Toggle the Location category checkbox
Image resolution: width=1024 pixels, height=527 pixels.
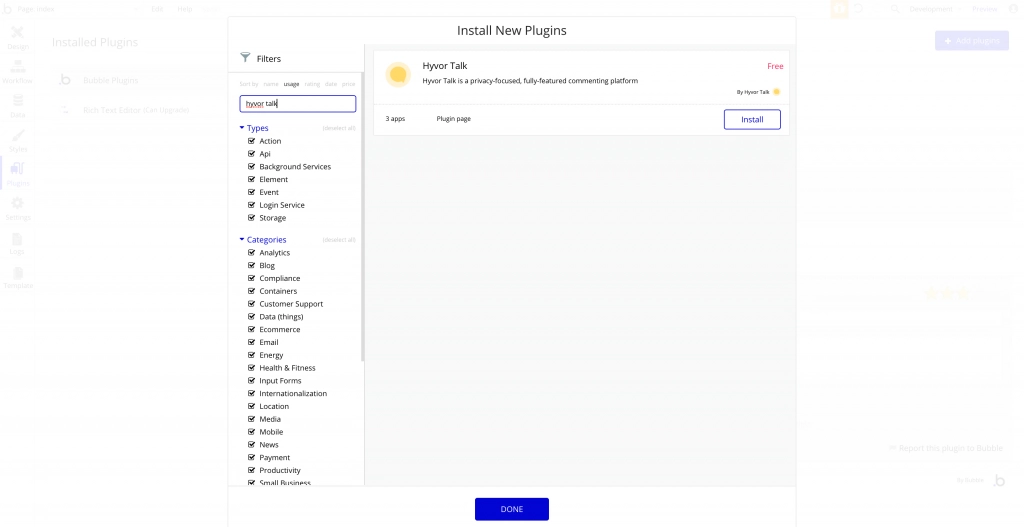click(251, 406)
